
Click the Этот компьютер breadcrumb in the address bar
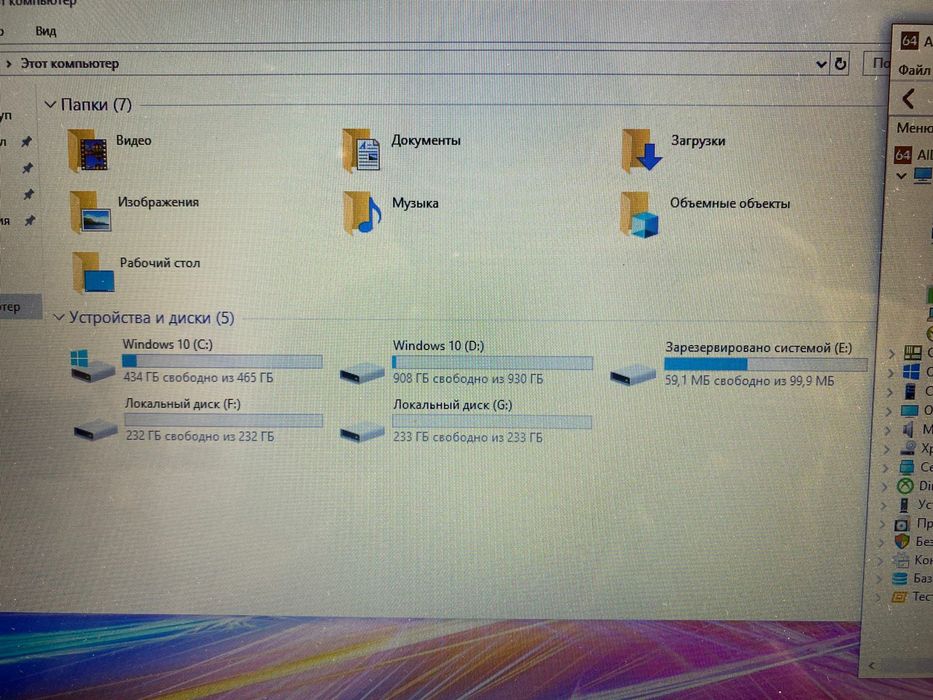click(x=70, y=63)
